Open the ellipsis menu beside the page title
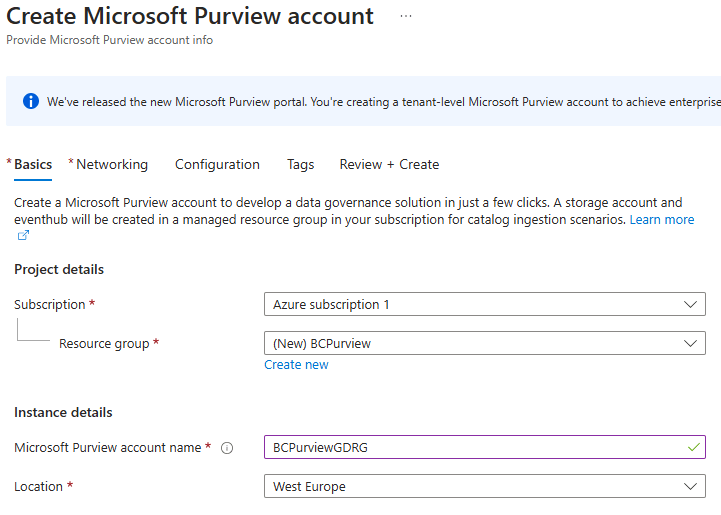Image resolution: width=721 pixels, height=515 pixels. click(405, 17)
